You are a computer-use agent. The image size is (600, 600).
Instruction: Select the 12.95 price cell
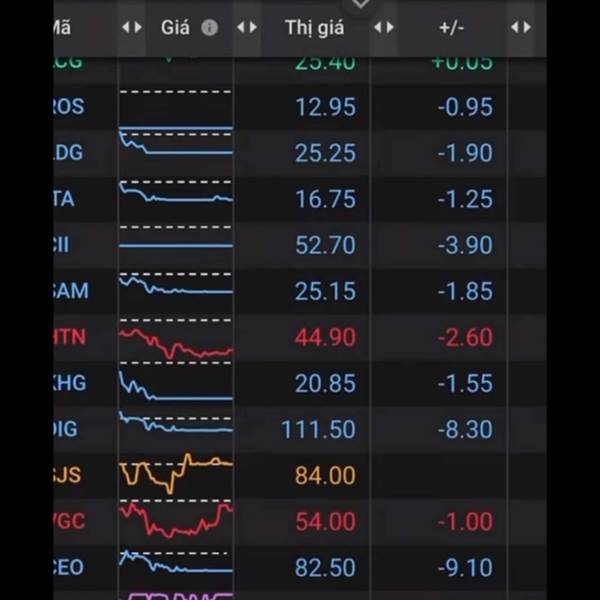coord(325,107)
